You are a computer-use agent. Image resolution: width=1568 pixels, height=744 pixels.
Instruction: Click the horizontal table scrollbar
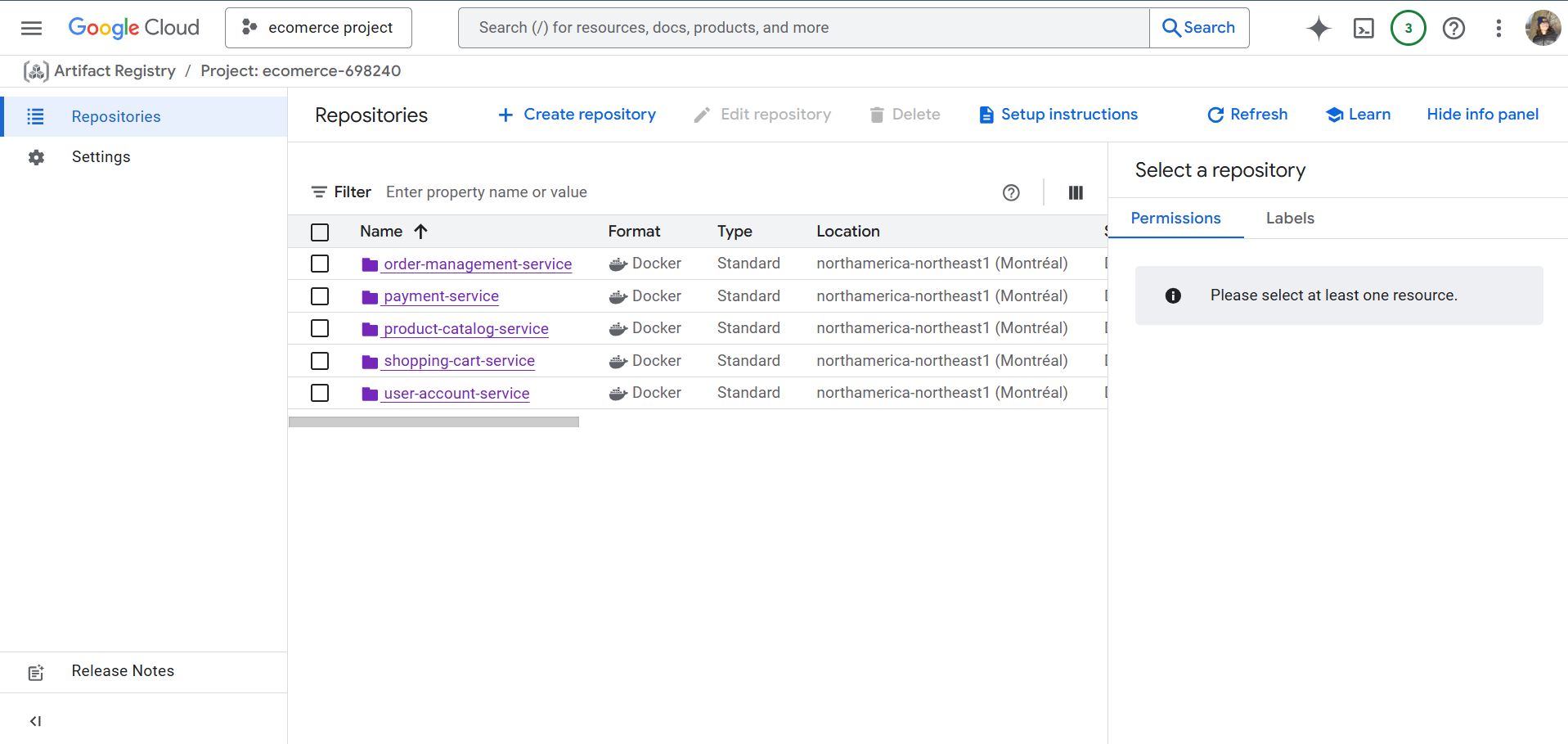tap(434, 422)
